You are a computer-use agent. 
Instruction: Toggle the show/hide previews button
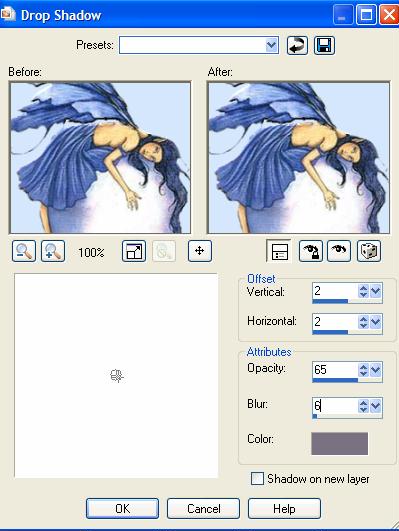(278, 251)
